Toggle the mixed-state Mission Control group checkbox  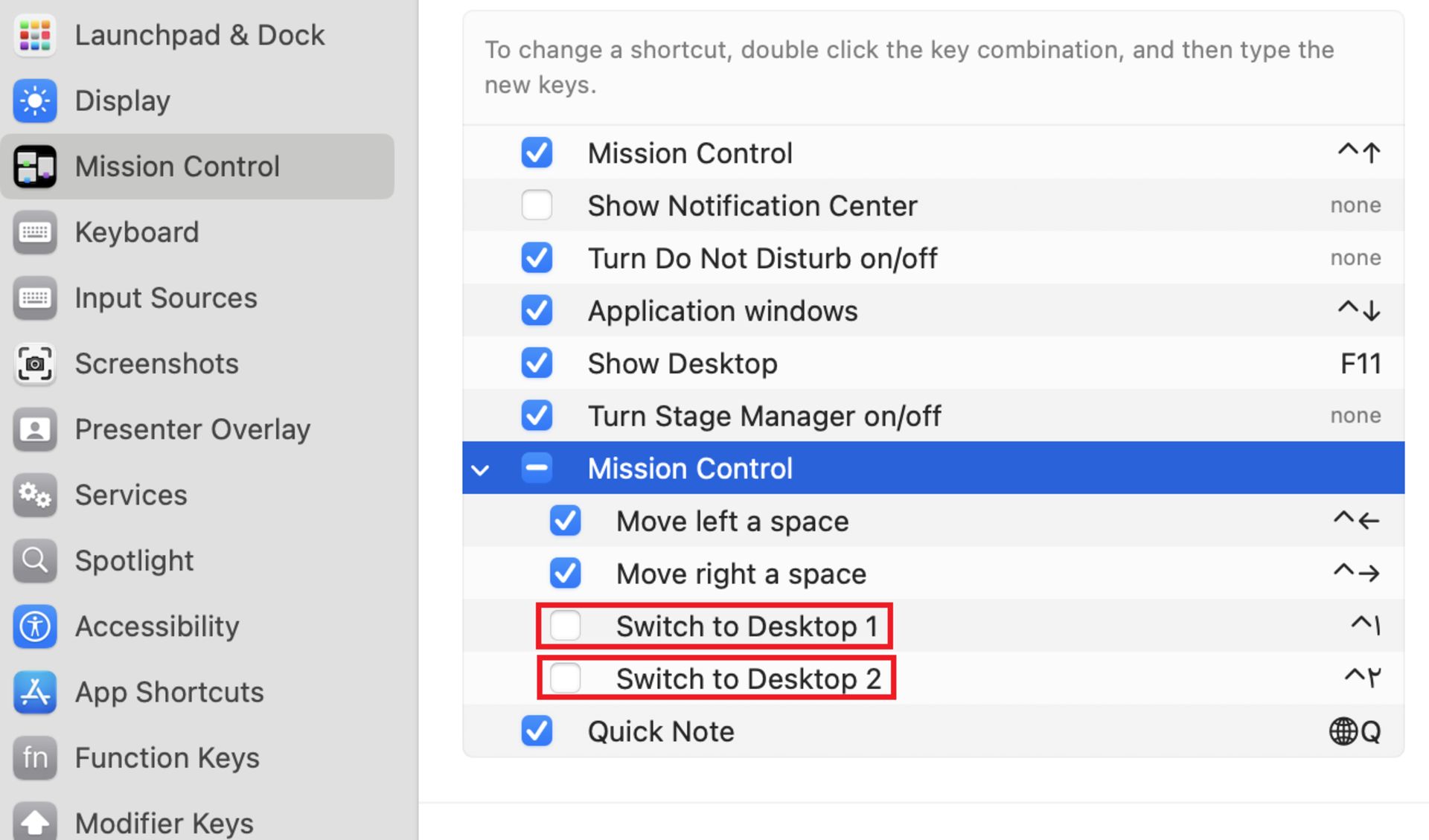(537, 468)
